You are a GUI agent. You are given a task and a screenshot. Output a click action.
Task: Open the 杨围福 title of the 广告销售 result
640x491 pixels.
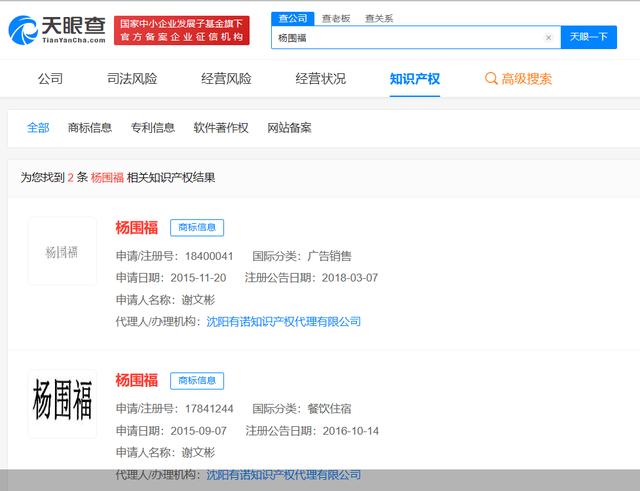click(x=136, y=227)
